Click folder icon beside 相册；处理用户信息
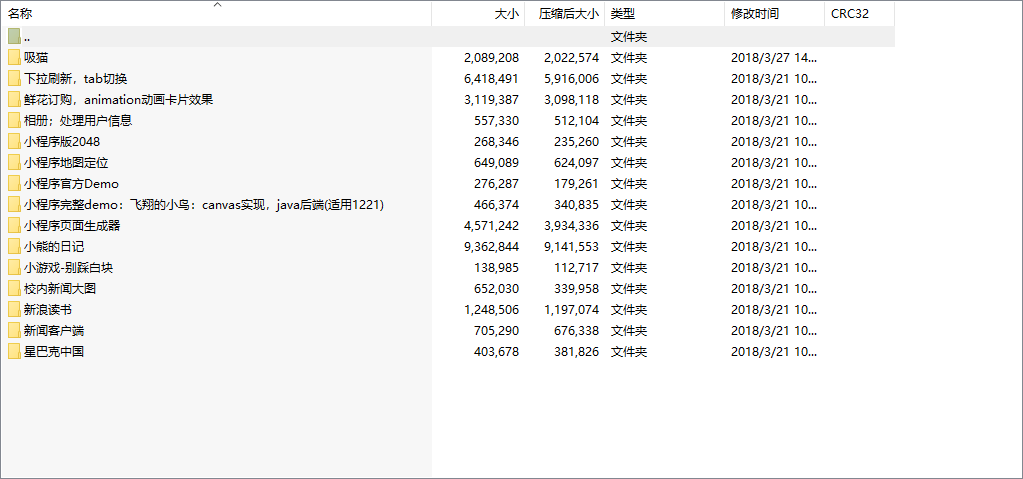1023x479 pixels. point(14,121)
